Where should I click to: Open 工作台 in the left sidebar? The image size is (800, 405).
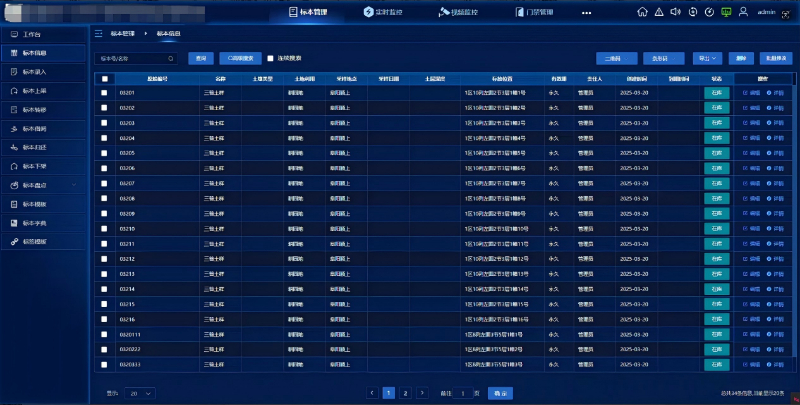[32, 33]
